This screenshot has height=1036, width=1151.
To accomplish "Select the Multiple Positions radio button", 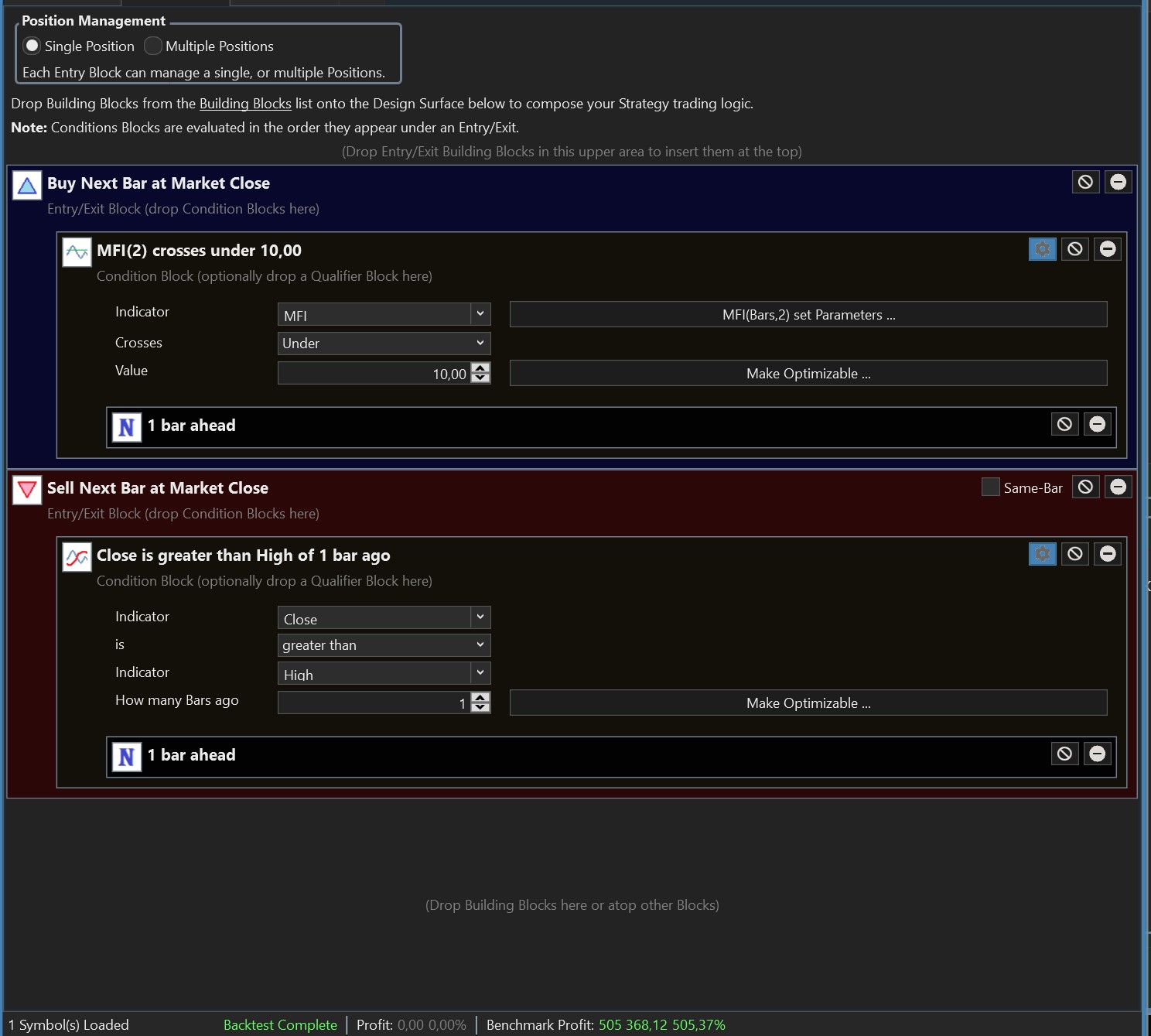I will (x=153, y=46).
